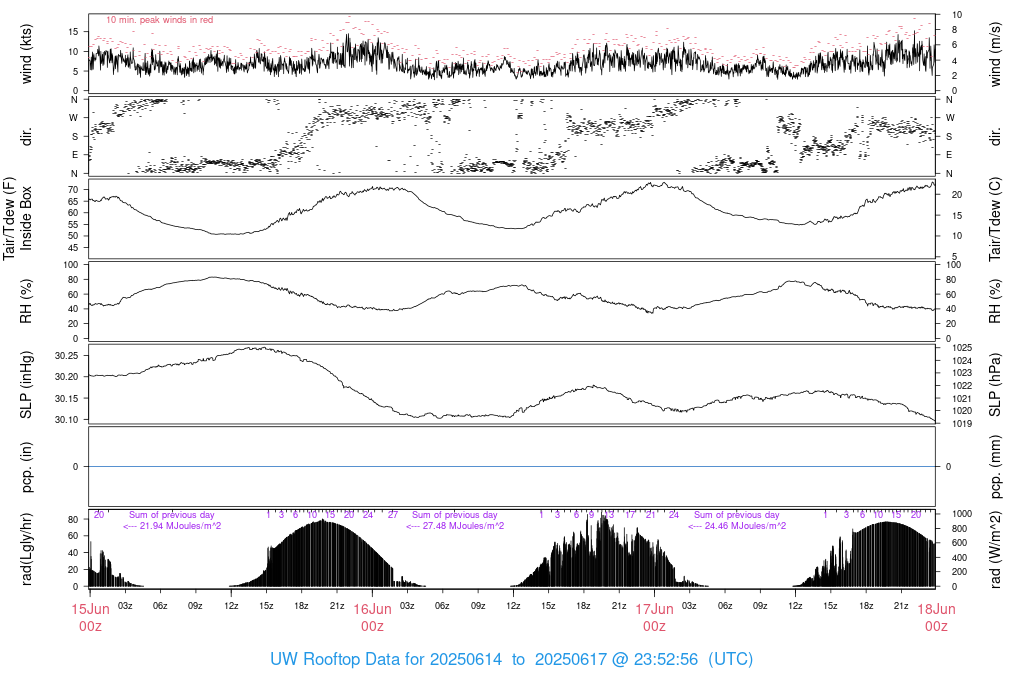Click the 45 tick on Fahrenheit axis
This screenshot has height=700, width=1024.
(73, 247)
